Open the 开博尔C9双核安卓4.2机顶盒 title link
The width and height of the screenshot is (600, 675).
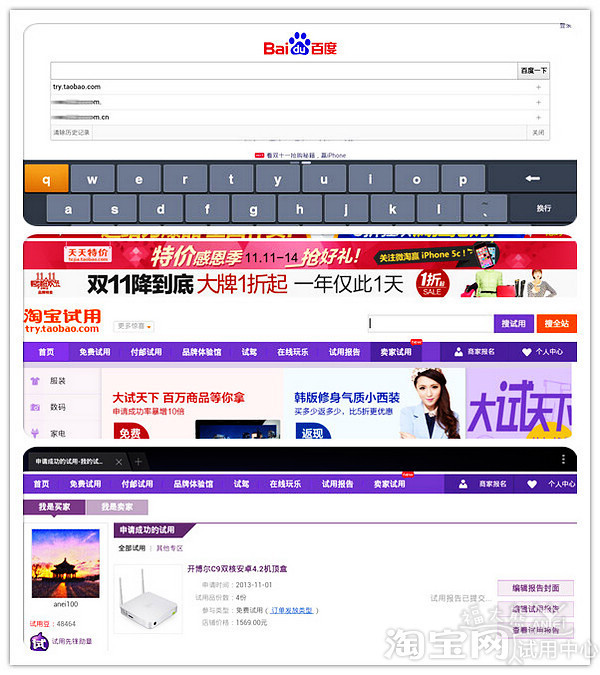pyautogui.click(x=237, y=569)
